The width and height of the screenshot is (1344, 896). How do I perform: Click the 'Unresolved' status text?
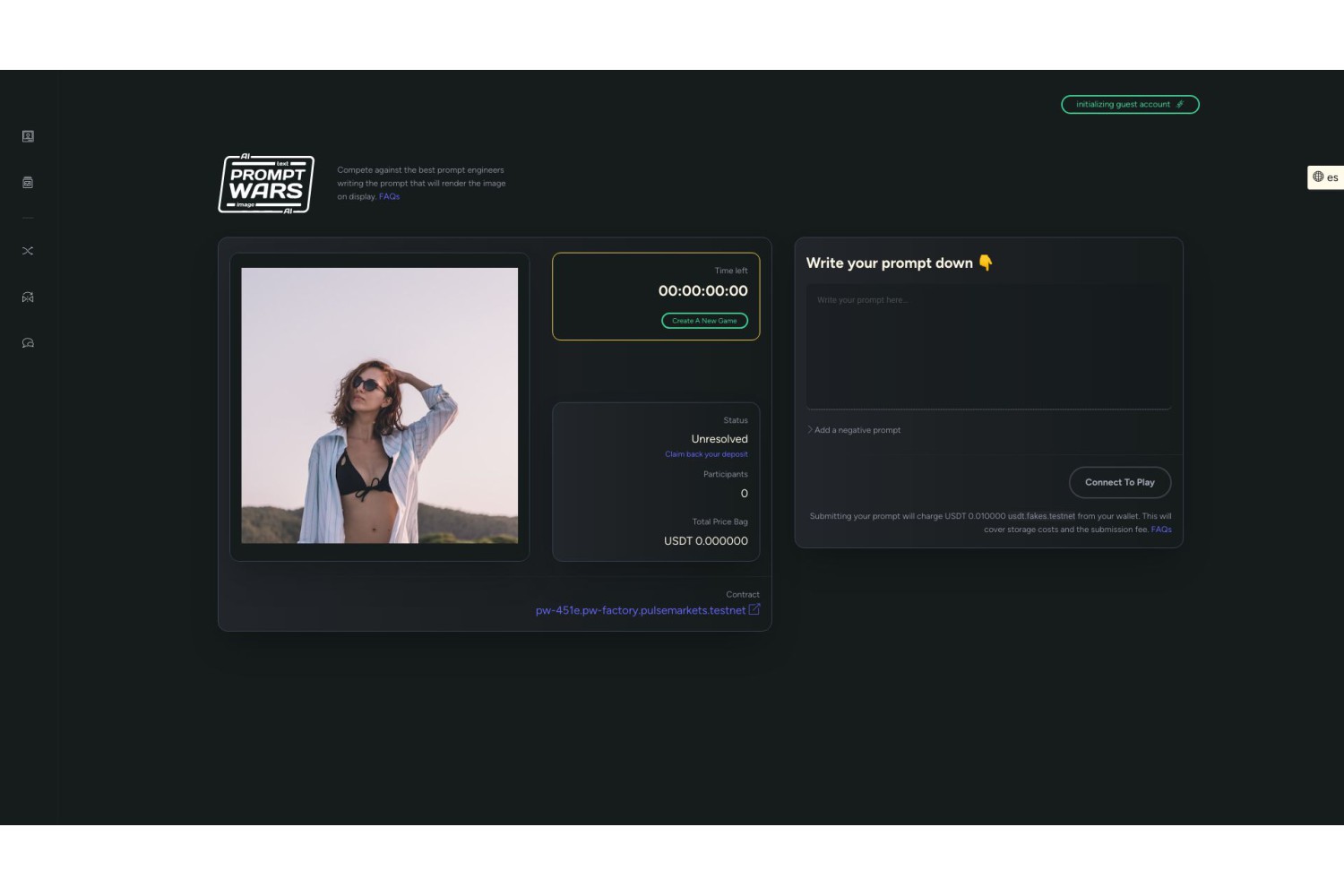point(719,439)
